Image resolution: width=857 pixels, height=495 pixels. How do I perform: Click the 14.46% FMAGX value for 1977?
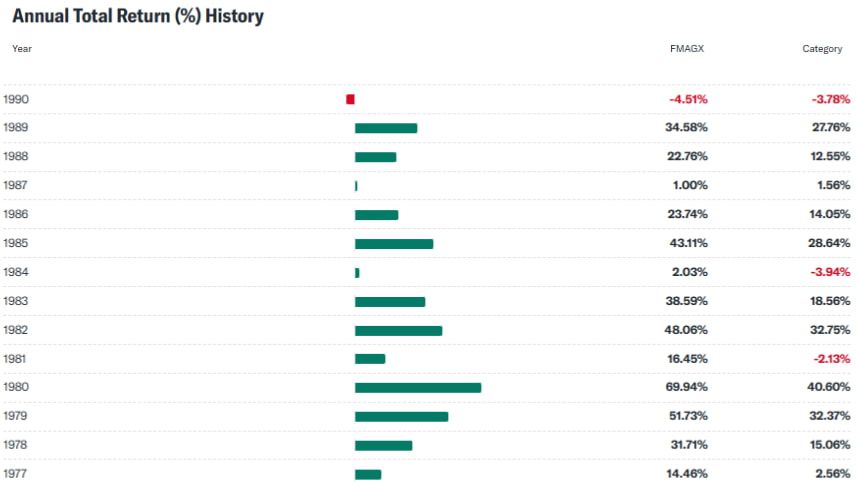[x=688, y=474]
